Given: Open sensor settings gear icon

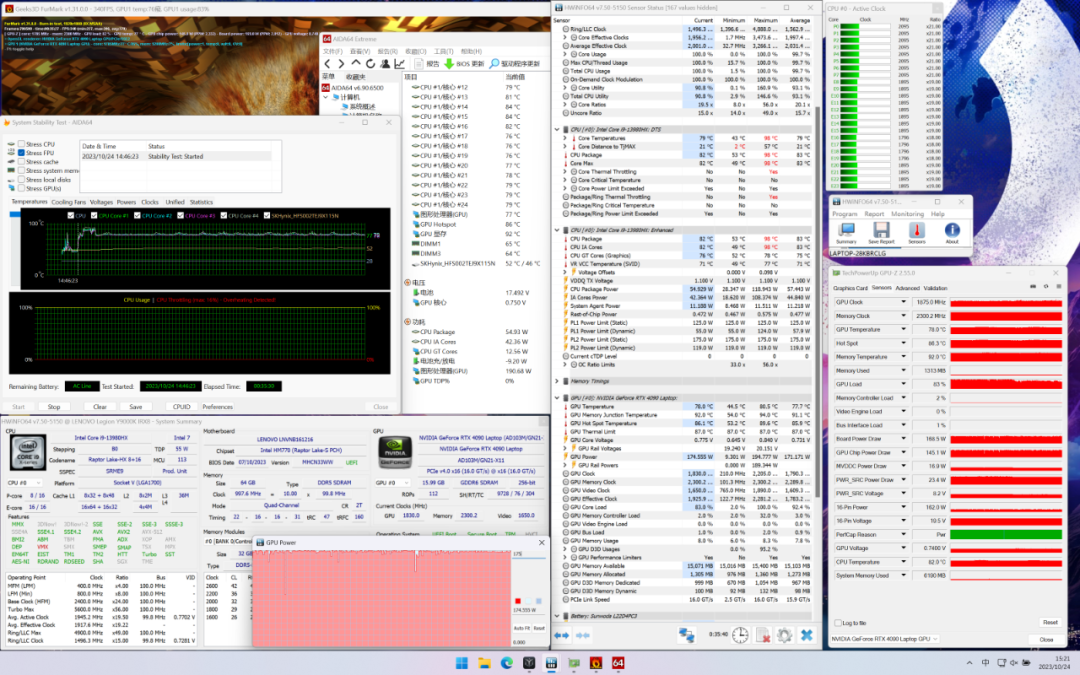Looking at the screenshot, I should click(783, 635).
